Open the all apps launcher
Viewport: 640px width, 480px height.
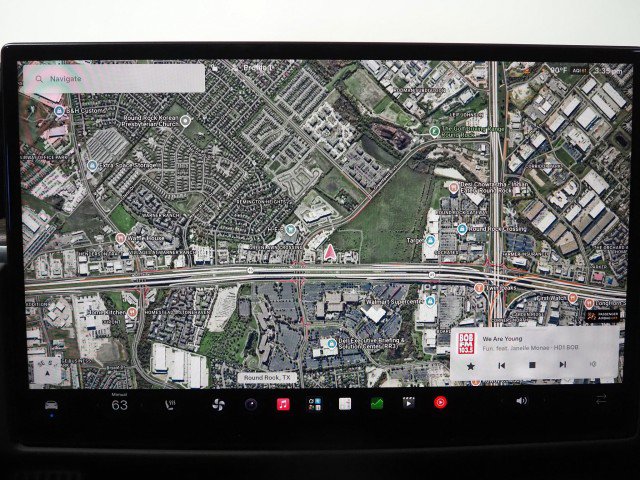click(314, 404)
